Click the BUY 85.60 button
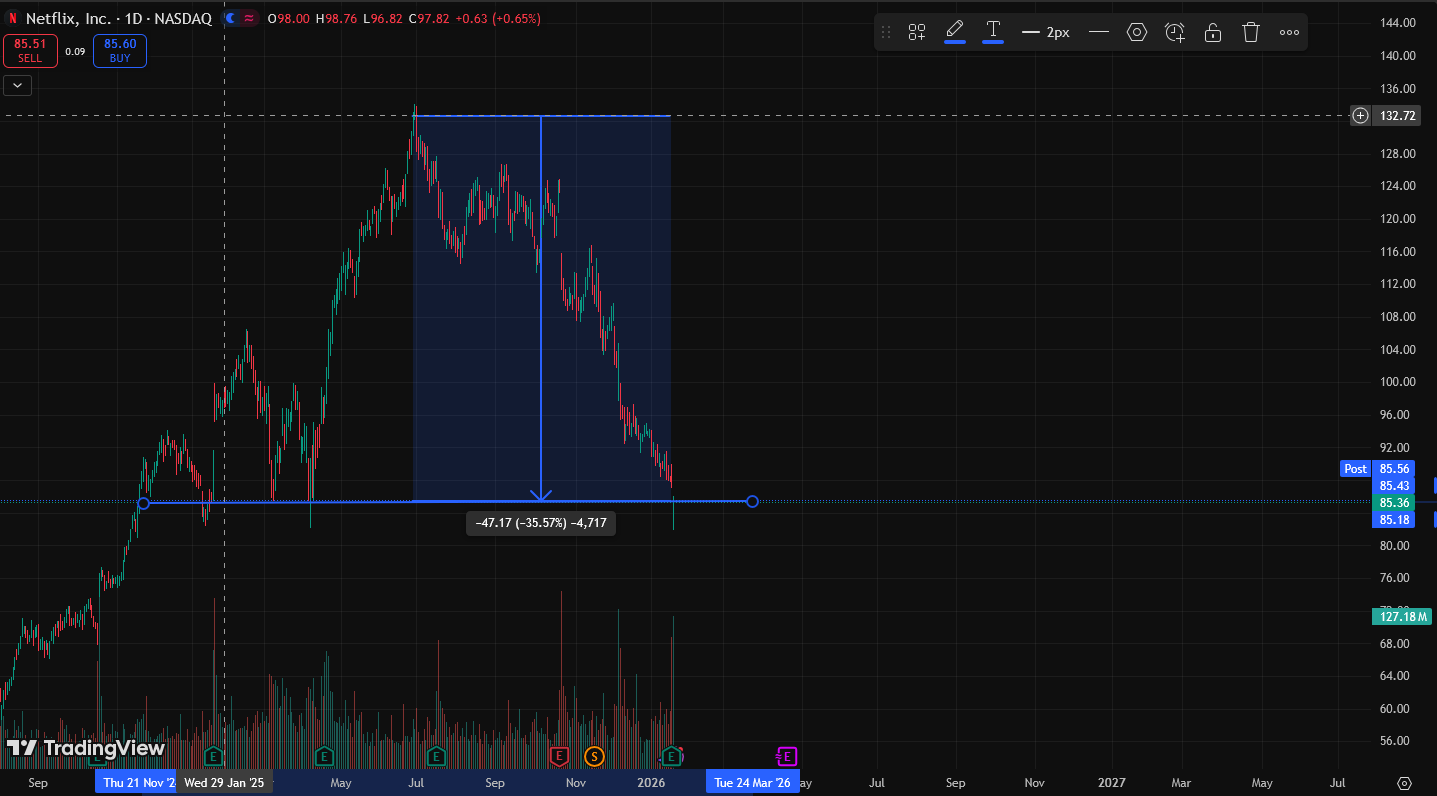 [120, 51]
